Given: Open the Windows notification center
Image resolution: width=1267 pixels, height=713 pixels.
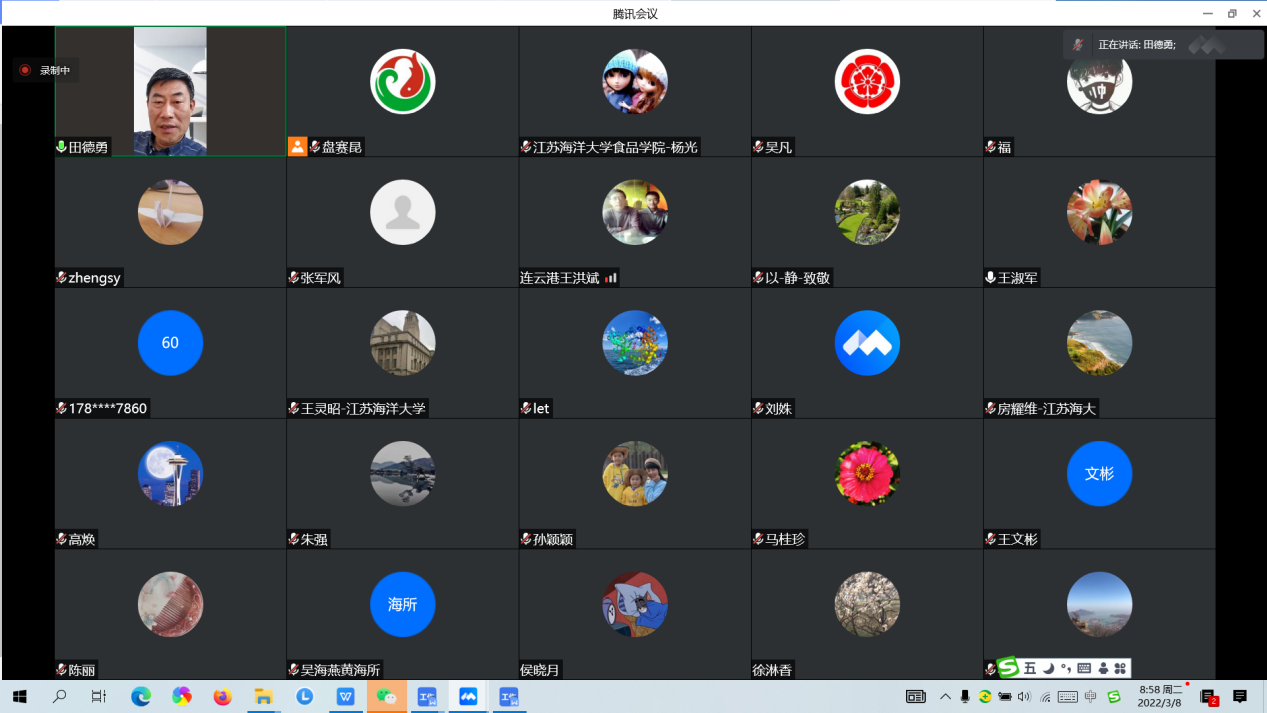Looking at the screenshot, I should [x=1240, y=696].
